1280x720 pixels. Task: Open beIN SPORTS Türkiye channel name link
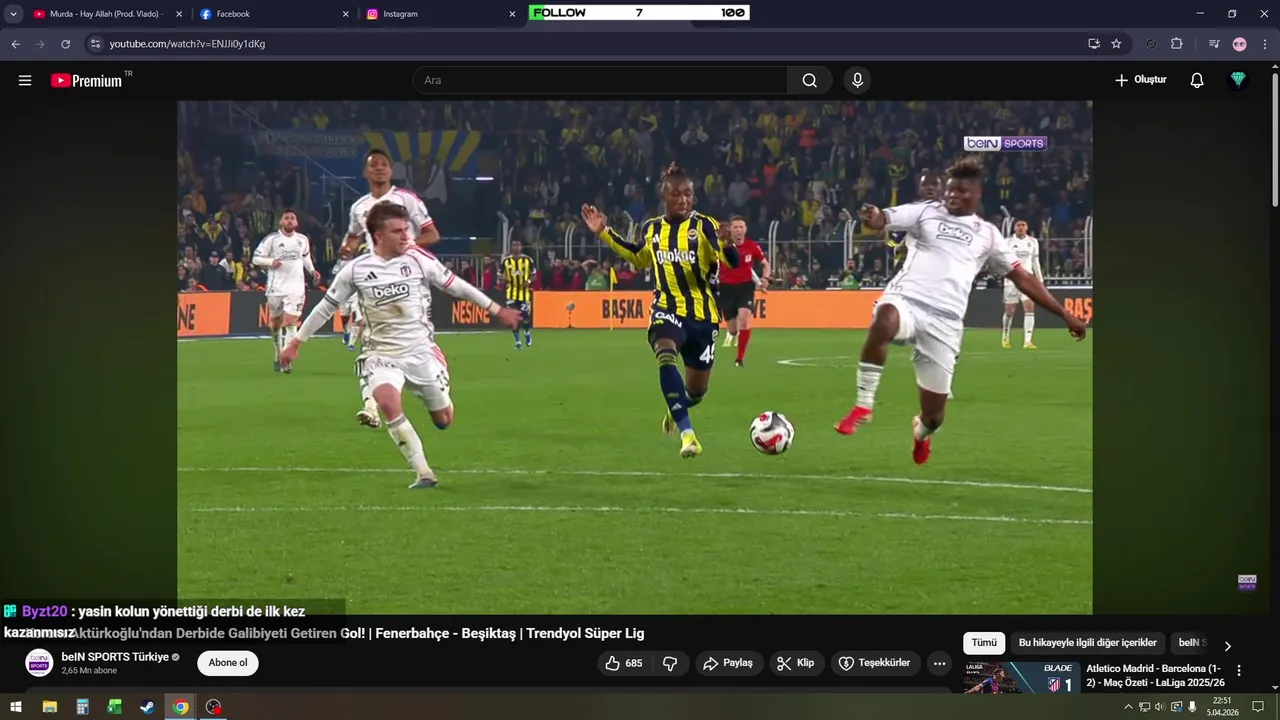[x=115, y=657]
